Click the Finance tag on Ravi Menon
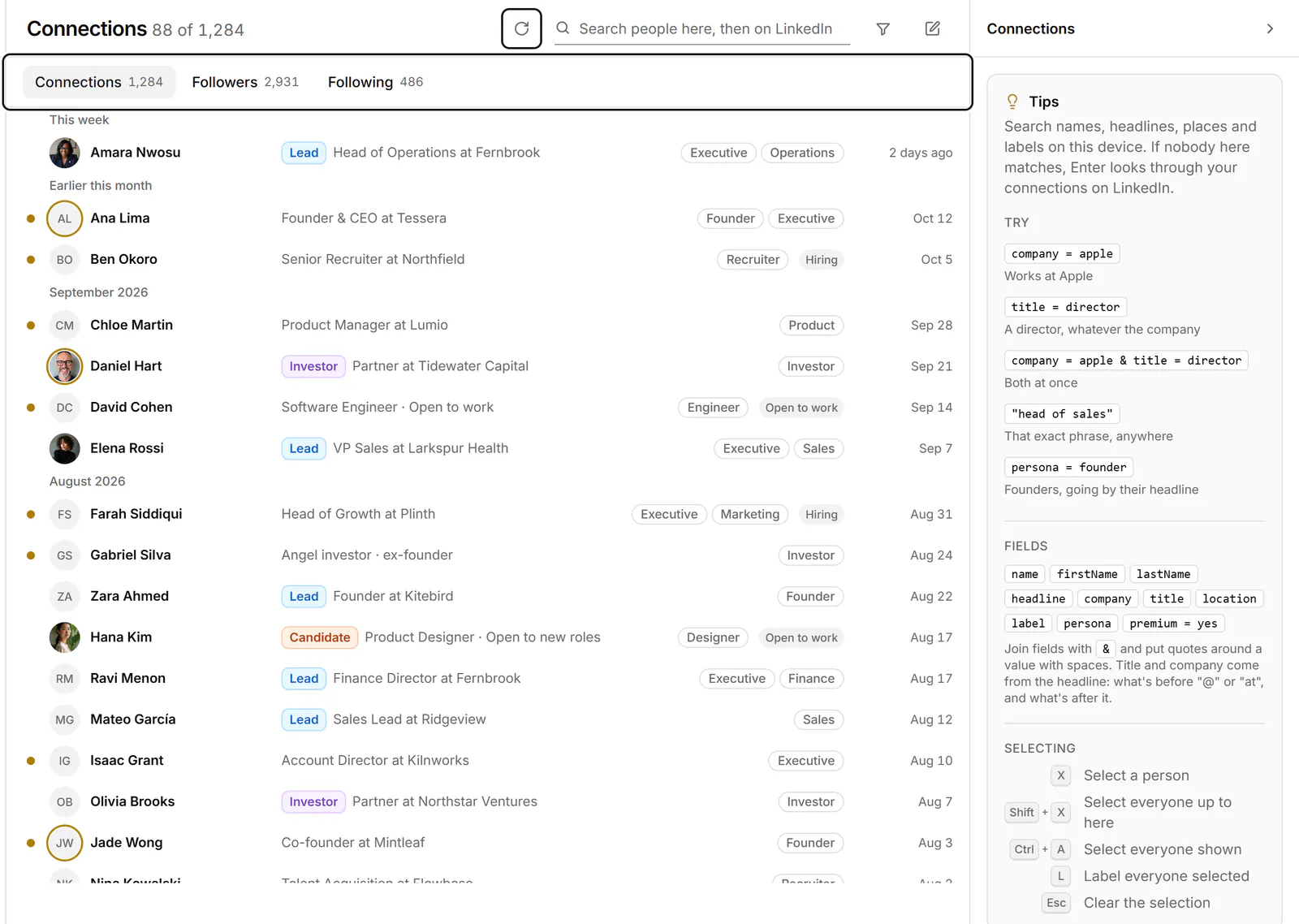1299x924 pixels. coord(811,679)
